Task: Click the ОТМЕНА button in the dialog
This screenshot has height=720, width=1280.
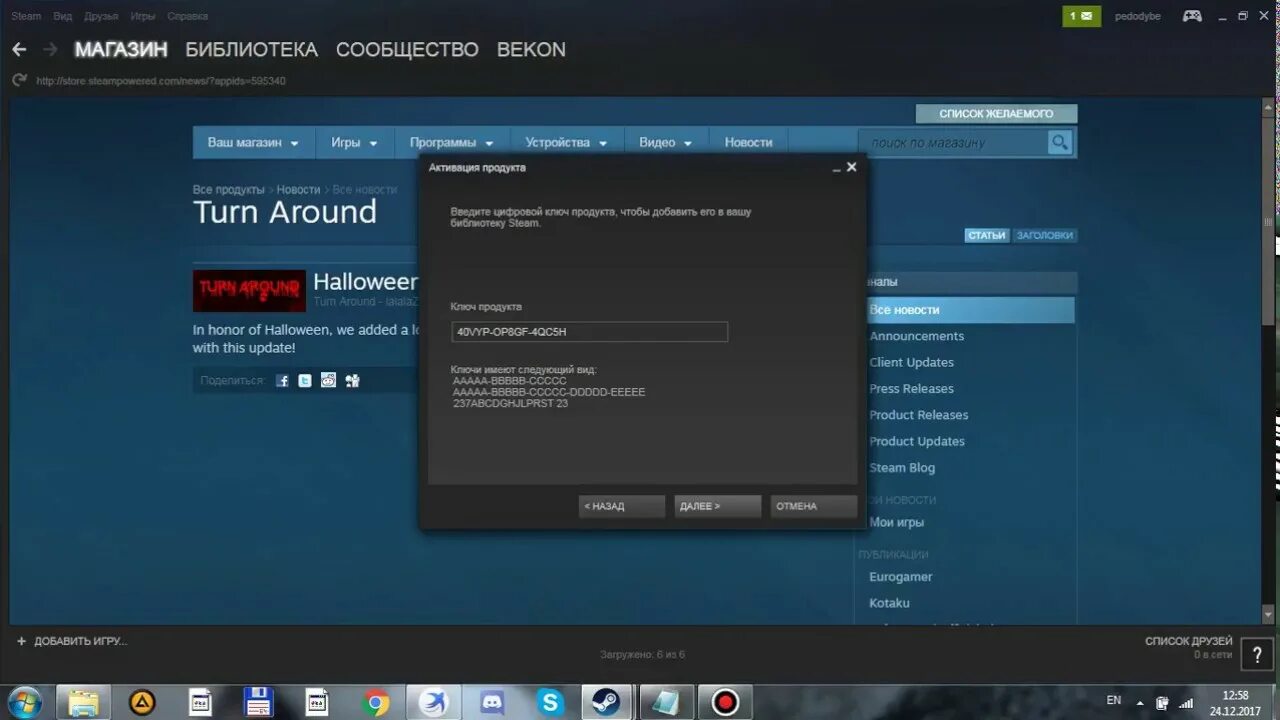Action: tap(814, 506)
